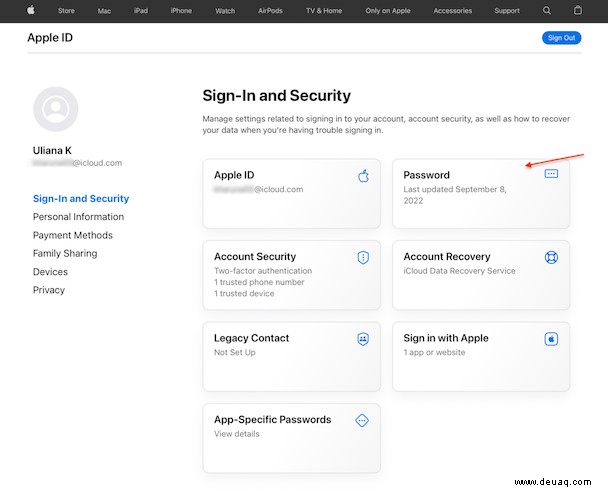Click the diamond icon on App-Specific Passwords
608x491 pixels.
tap(362, 420)
